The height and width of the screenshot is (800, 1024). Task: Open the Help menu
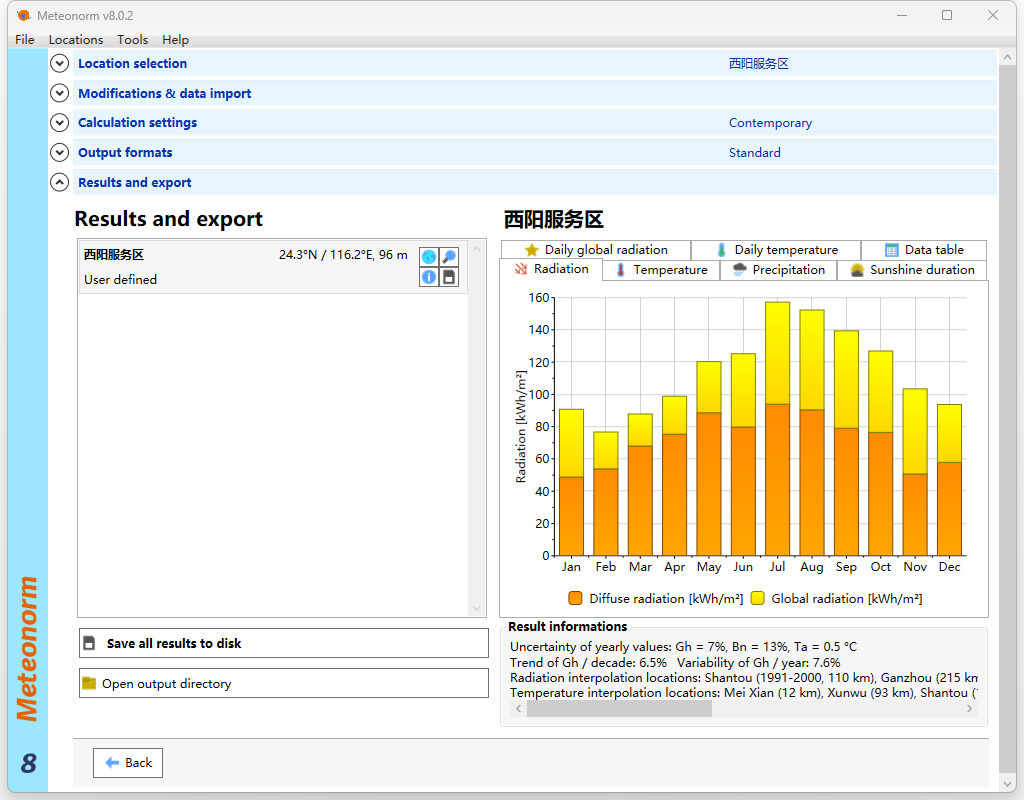(x=175, y=40)
